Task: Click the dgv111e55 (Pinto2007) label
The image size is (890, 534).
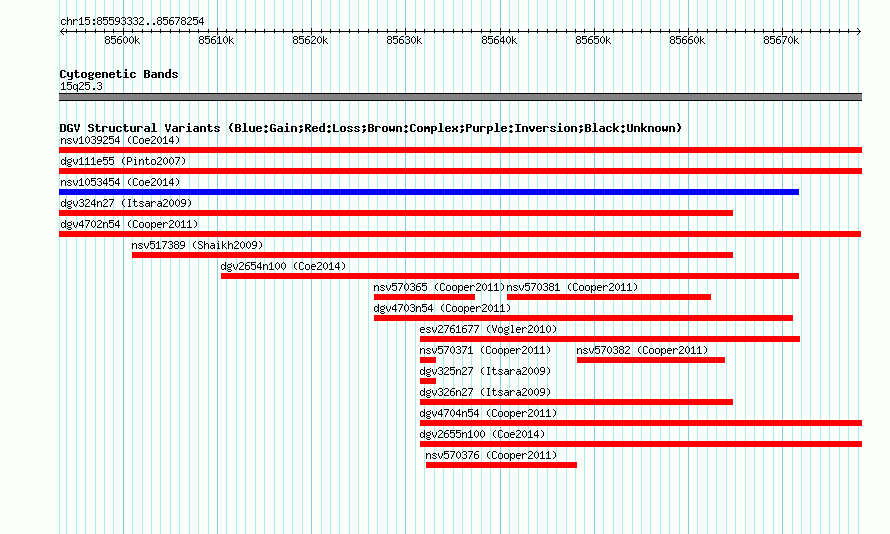Action: click(123, 161)
